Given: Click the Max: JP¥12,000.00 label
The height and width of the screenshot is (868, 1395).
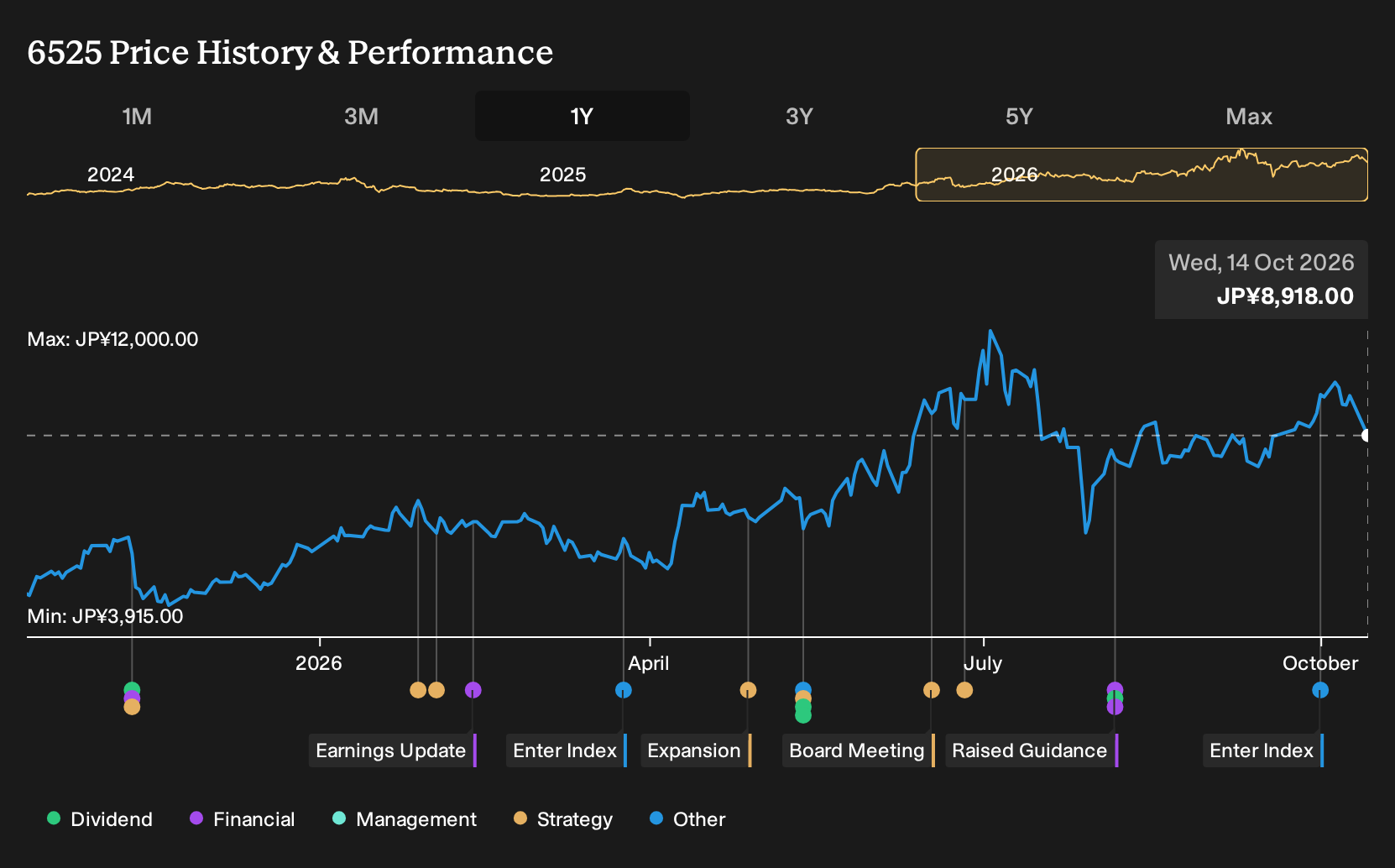Looking at the screenshot, I should 113,339.
